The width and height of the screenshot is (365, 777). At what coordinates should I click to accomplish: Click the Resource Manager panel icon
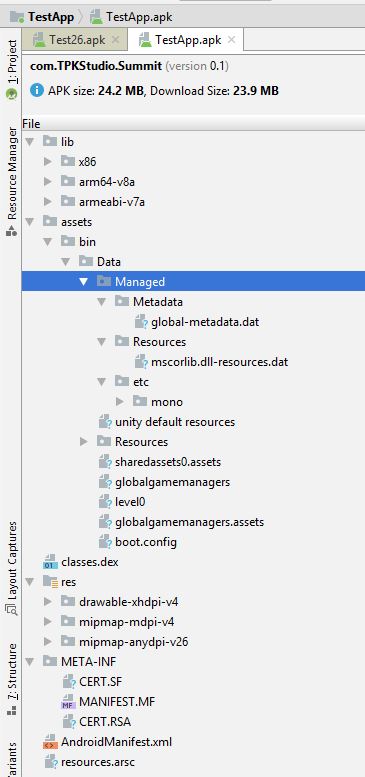coord(12,230)
